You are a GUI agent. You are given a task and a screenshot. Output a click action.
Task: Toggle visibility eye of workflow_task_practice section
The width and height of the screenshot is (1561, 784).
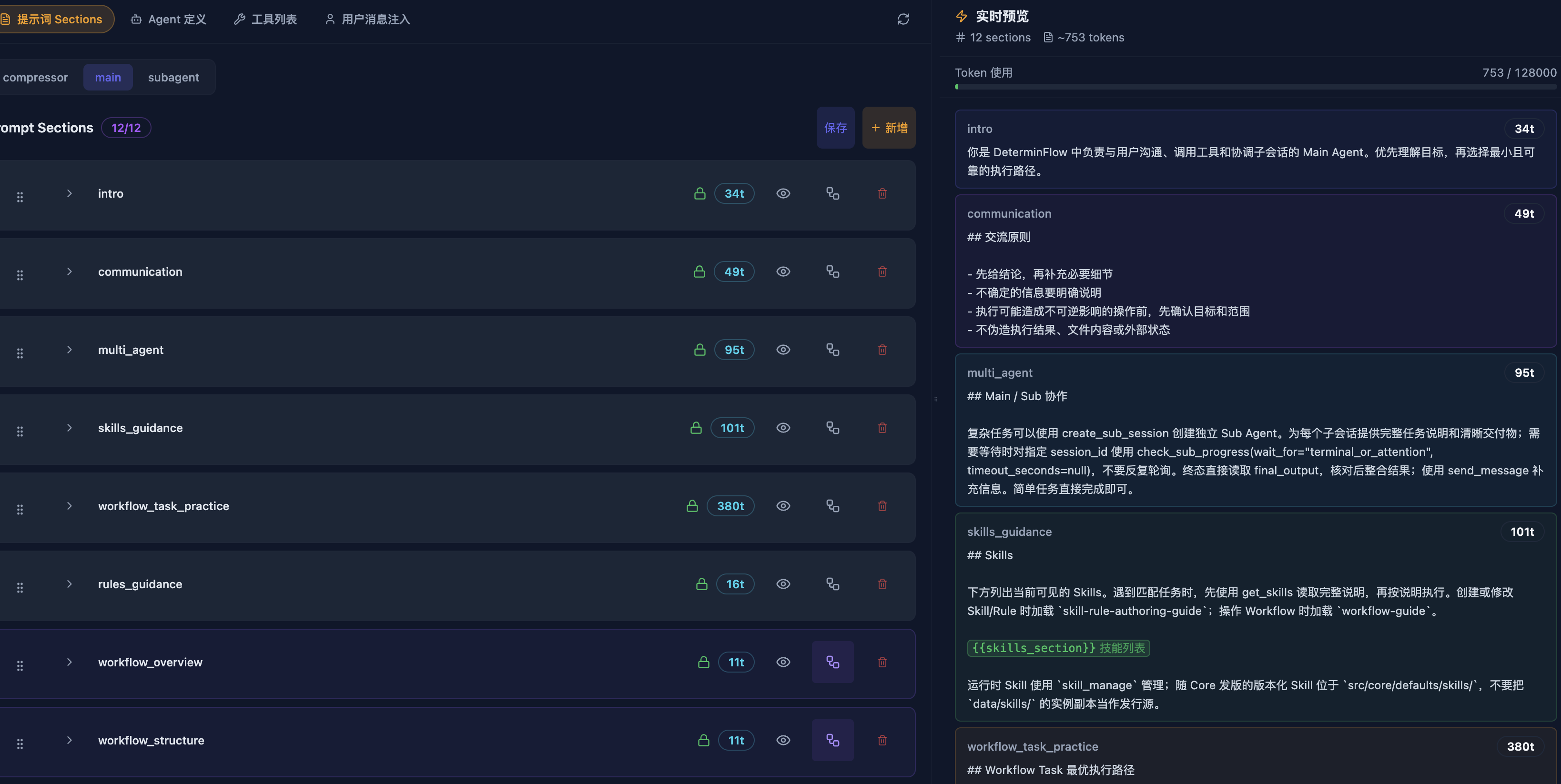783,506
